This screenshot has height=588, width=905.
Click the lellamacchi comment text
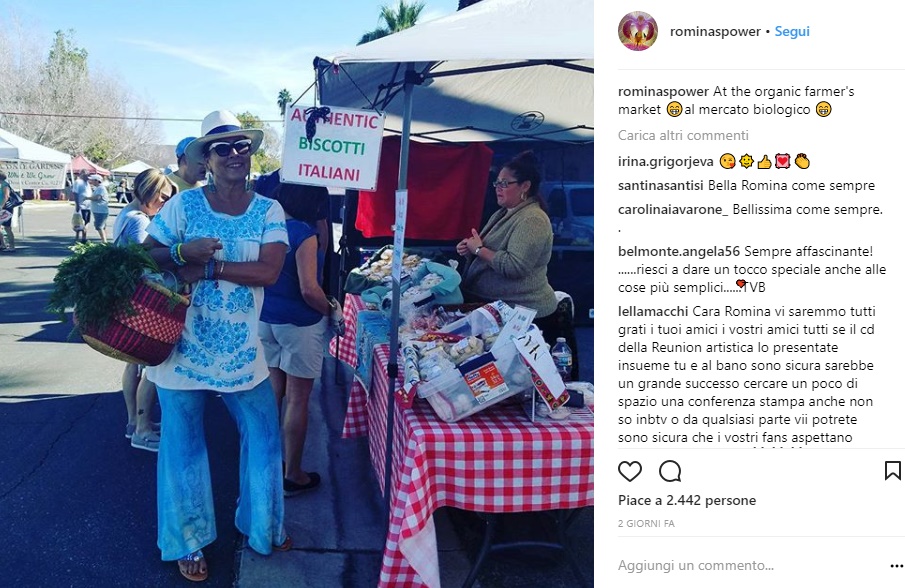point(747,374)
